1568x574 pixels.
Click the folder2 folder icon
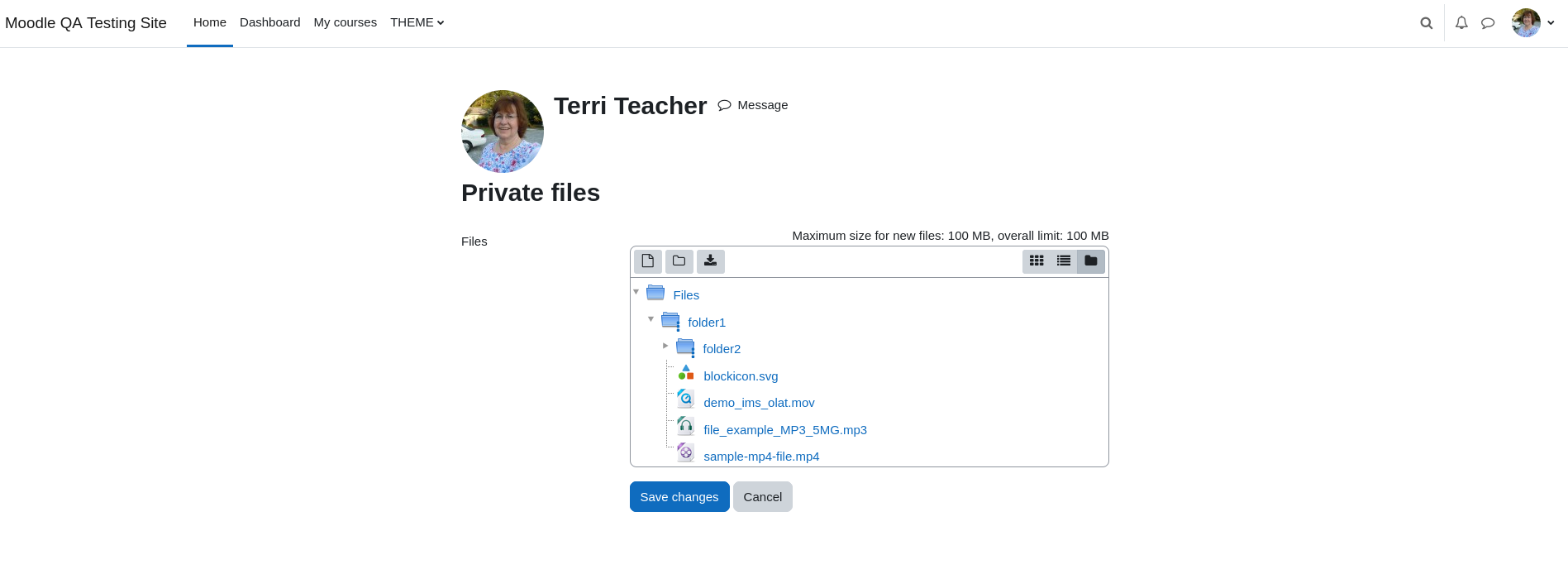pyautogui.click(x=686, y=347)
